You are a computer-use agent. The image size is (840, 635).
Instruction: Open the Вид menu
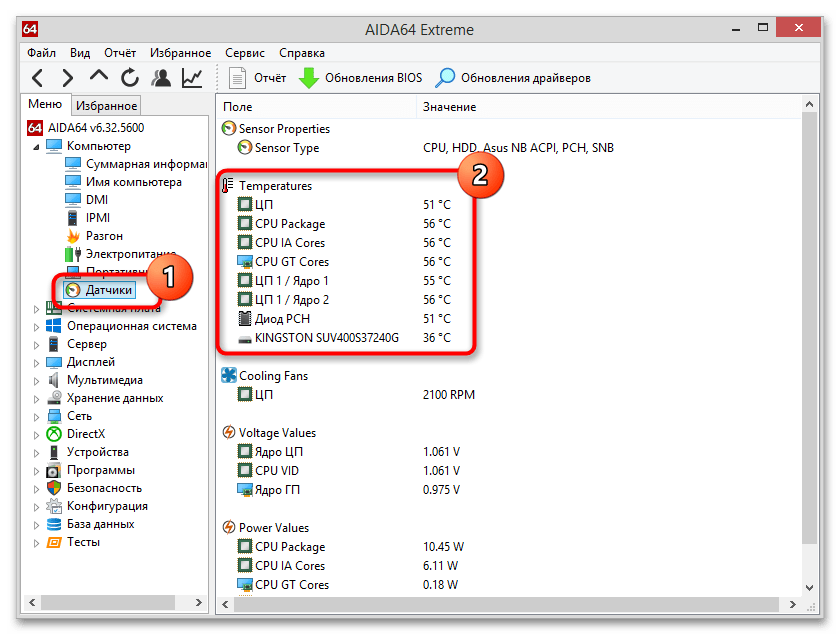80,53
